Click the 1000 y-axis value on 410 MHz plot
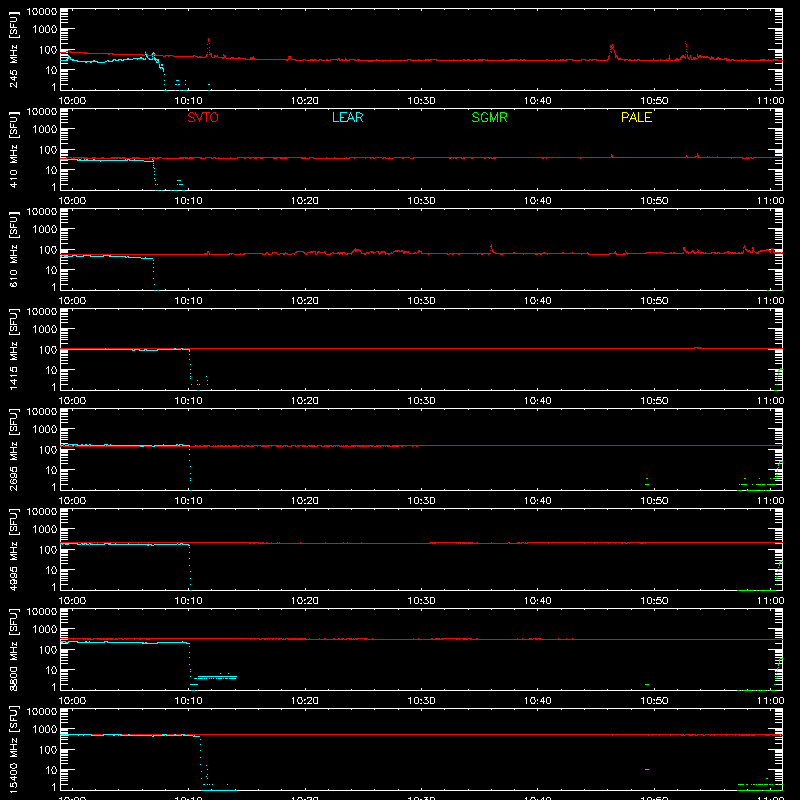800x800 pixels. 45,129
